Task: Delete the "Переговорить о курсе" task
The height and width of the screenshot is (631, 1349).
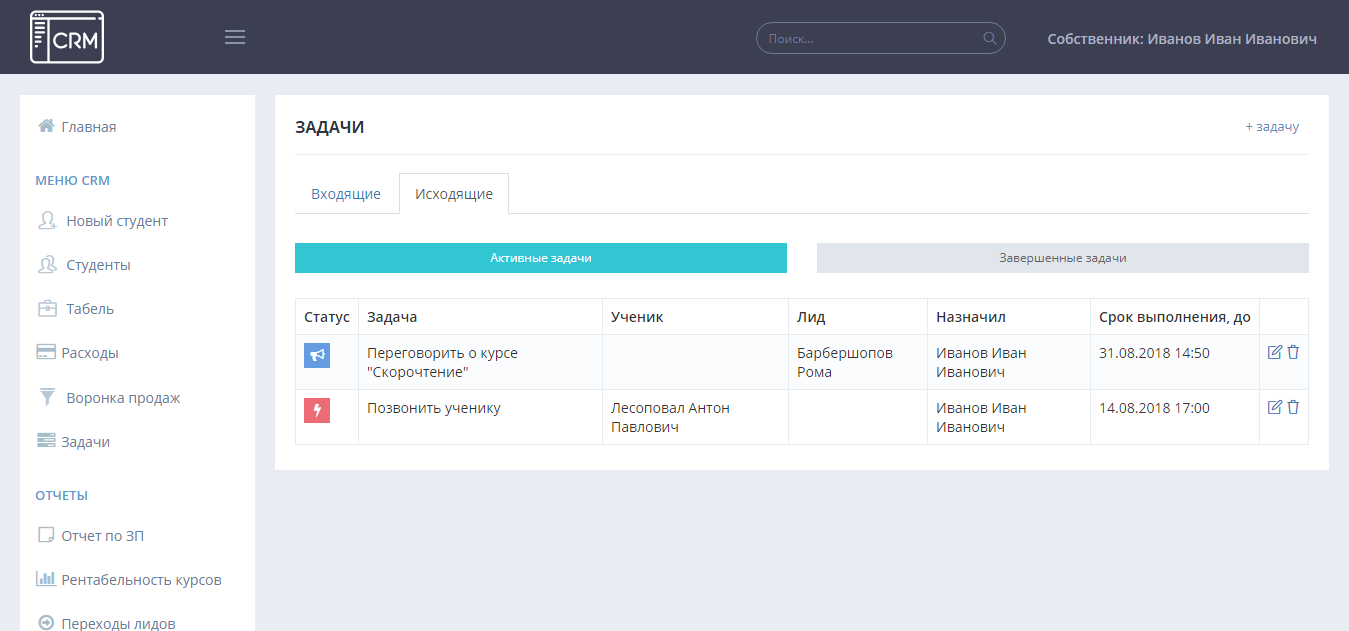Action: [1293, 352]
